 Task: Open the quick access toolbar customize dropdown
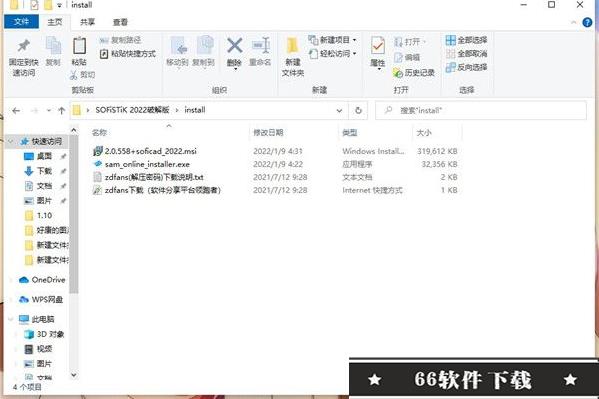[x=59, y=5]
